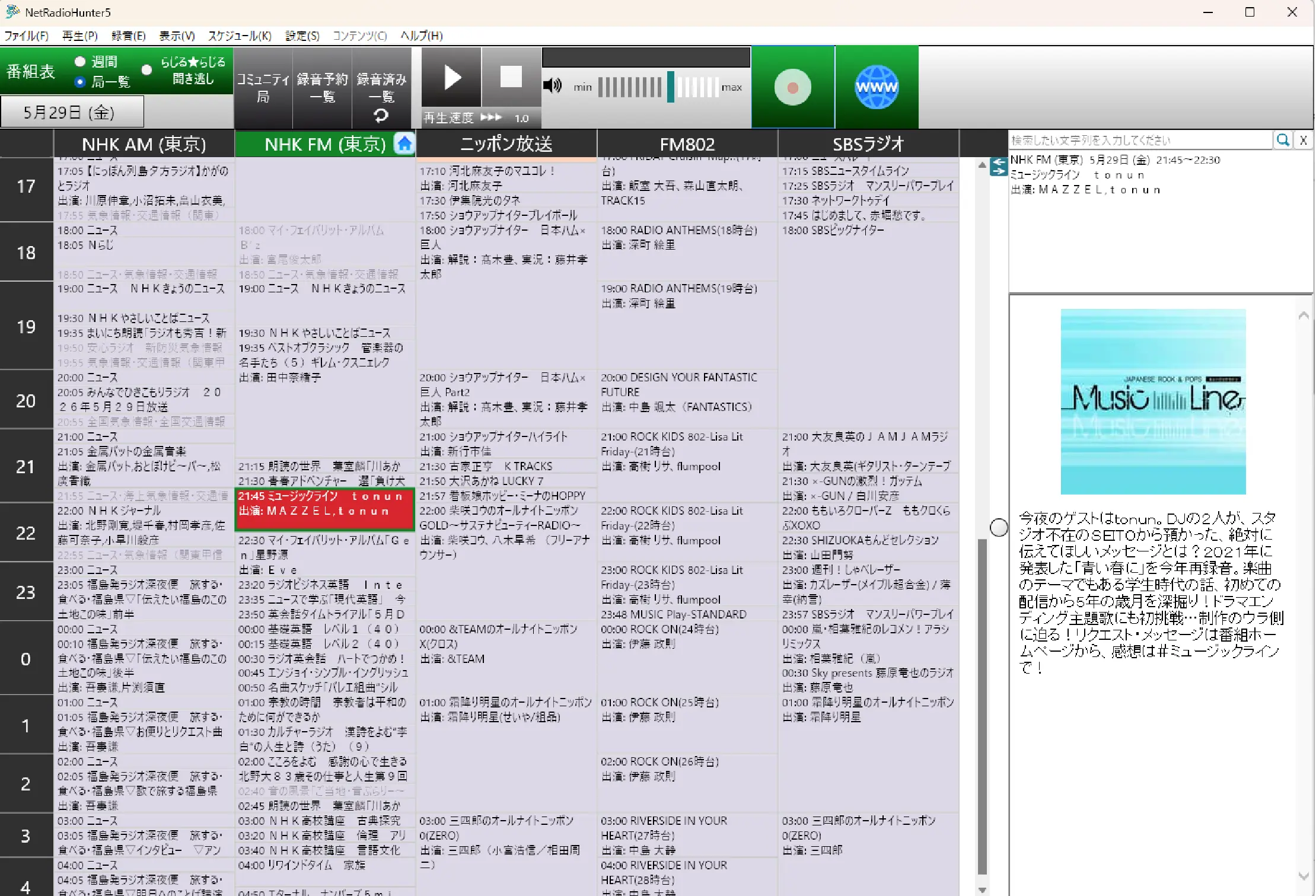This screenshot has height=896, width=1316.
Task: Open the 再生(P) menu
Action: [x=80, y=36]
